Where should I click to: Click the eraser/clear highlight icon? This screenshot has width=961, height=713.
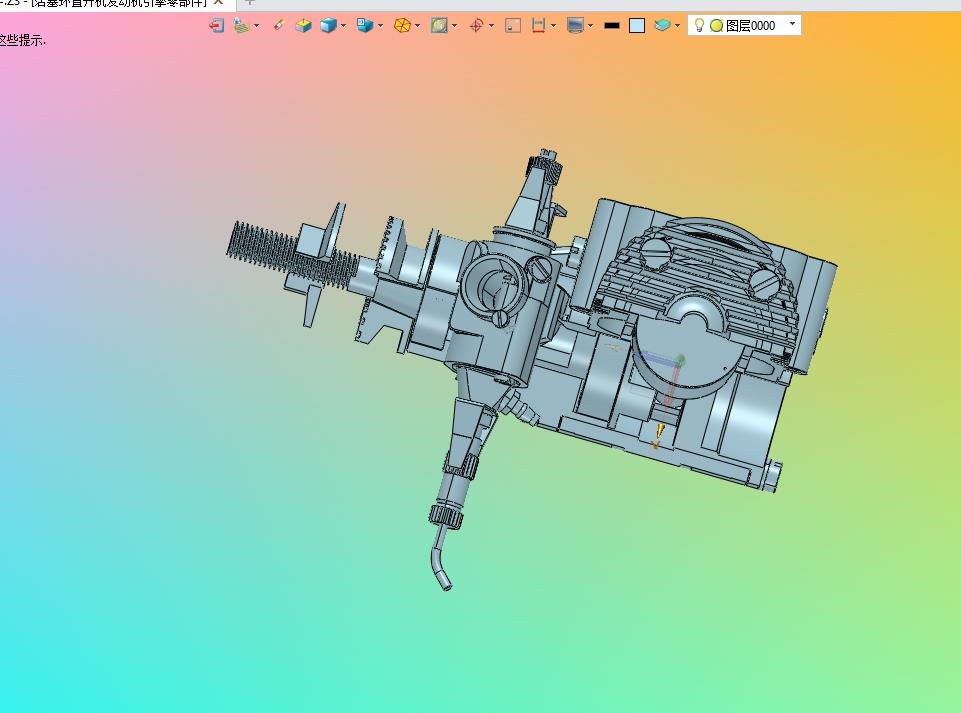(x=279, y=25)
